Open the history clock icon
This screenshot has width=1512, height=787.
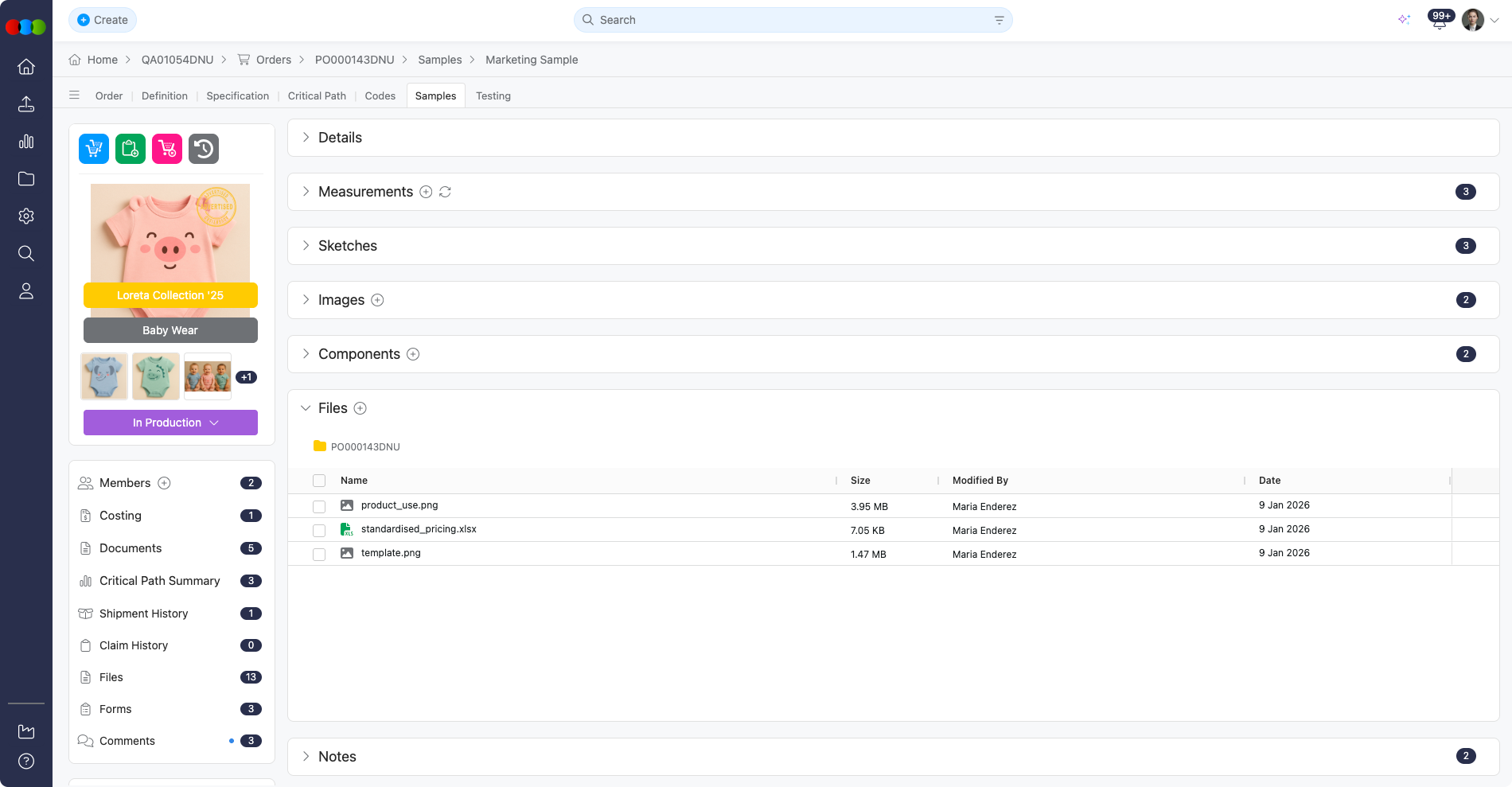coord(204,149)
